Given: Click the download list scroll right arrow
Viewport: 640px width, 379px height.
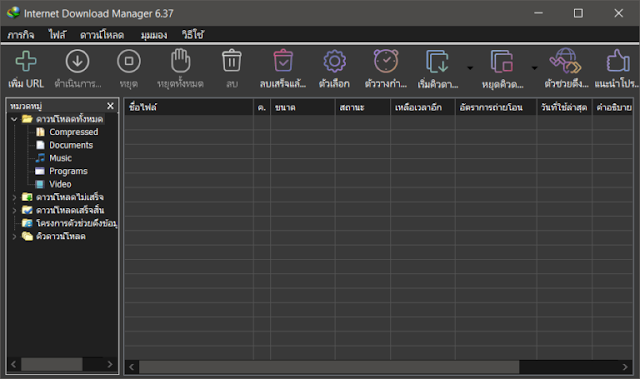Looking at the screenshot, I should point(625,367).
